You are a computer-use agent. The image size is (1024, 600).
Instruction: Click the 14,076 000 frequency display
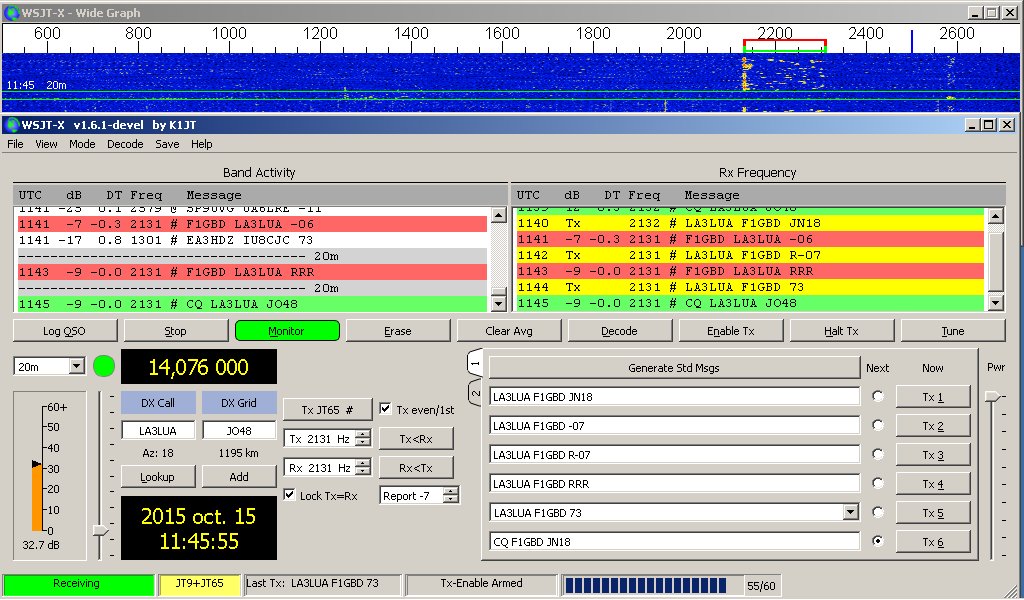[x=199, y=367]
